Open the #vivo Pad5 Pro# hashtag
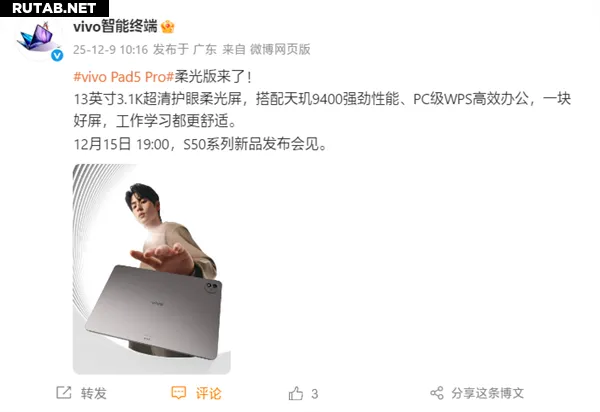 (124, 77)
